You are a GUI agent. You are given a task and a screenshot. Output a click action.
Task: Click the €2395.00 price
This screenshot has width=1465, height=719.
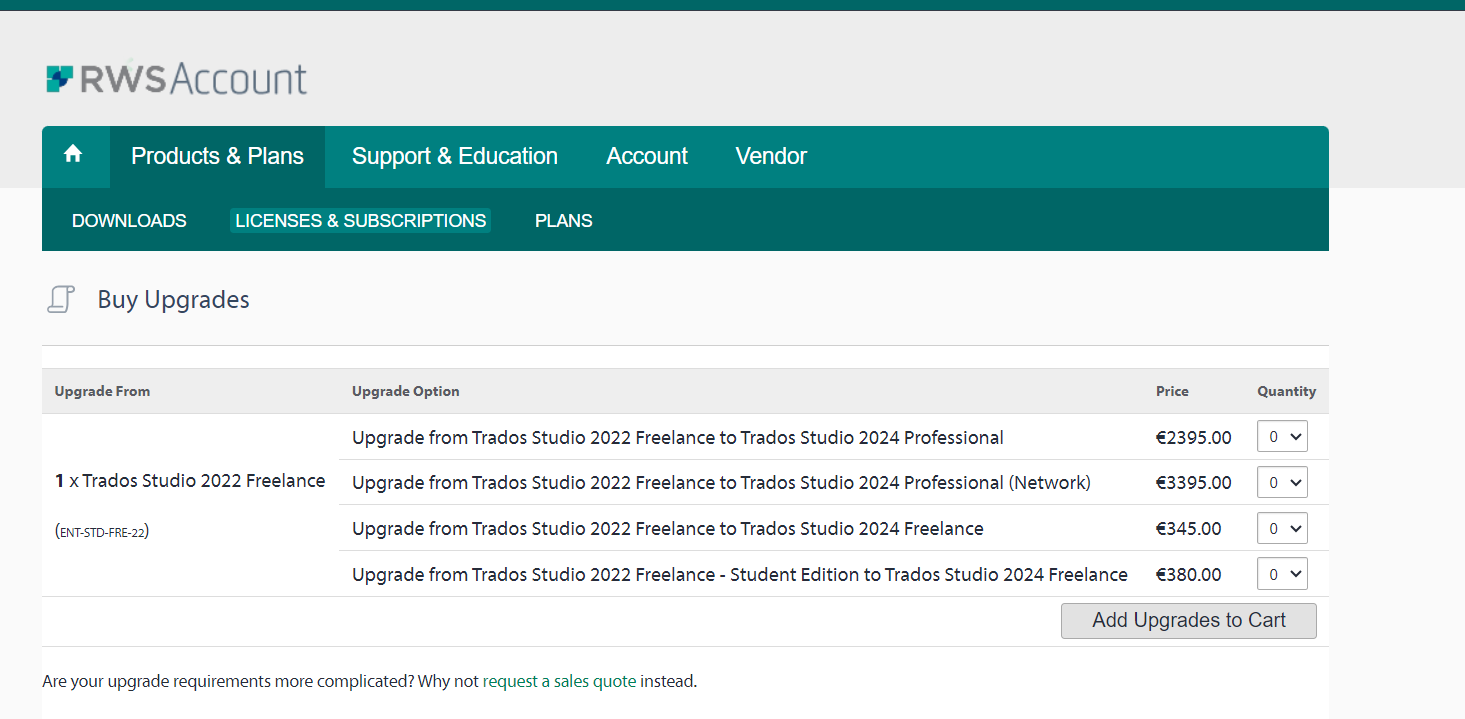(x=1194, y=437)
